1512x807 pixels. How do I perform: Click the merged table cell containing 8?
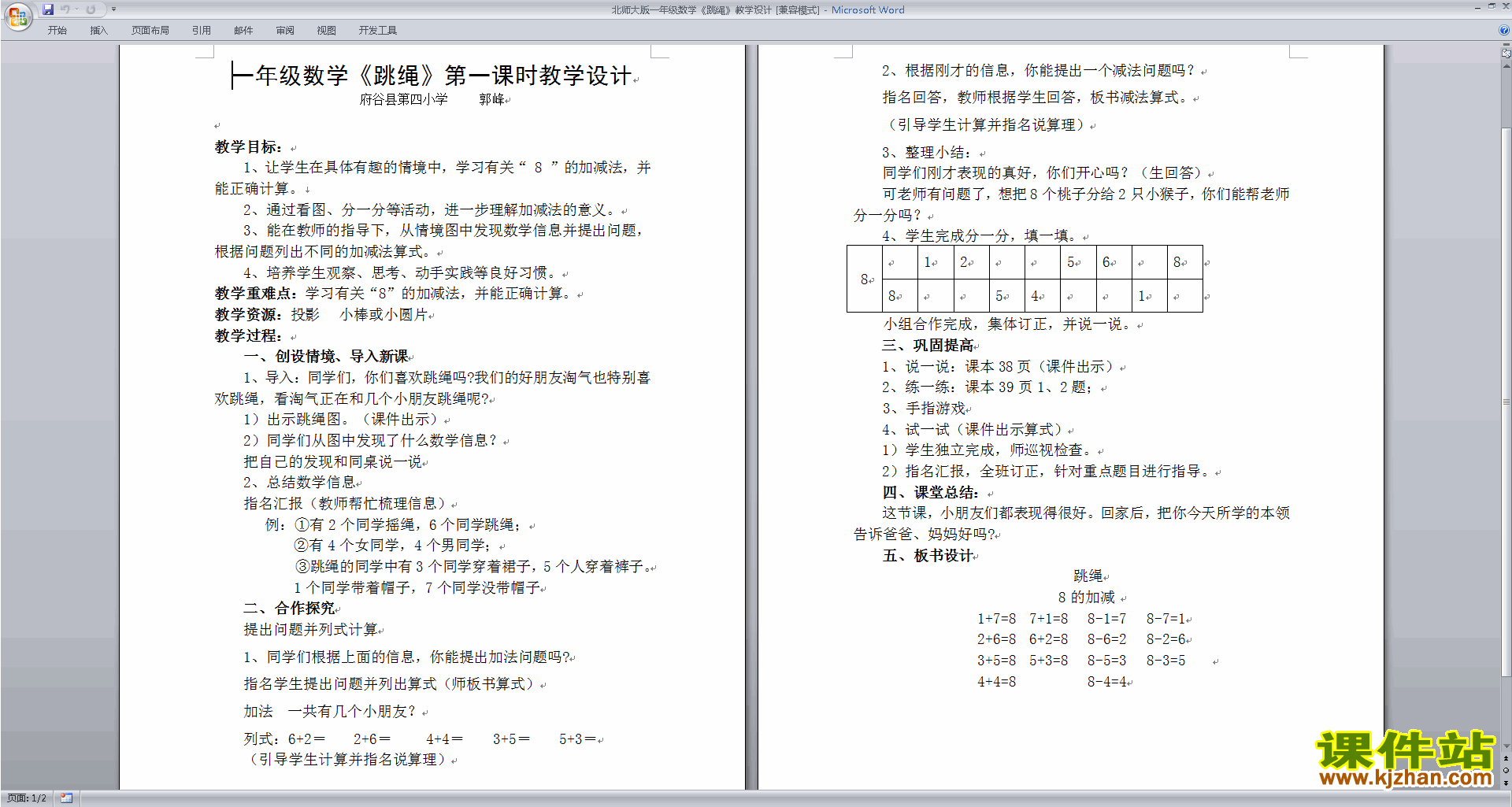click(x=865, y=279)
